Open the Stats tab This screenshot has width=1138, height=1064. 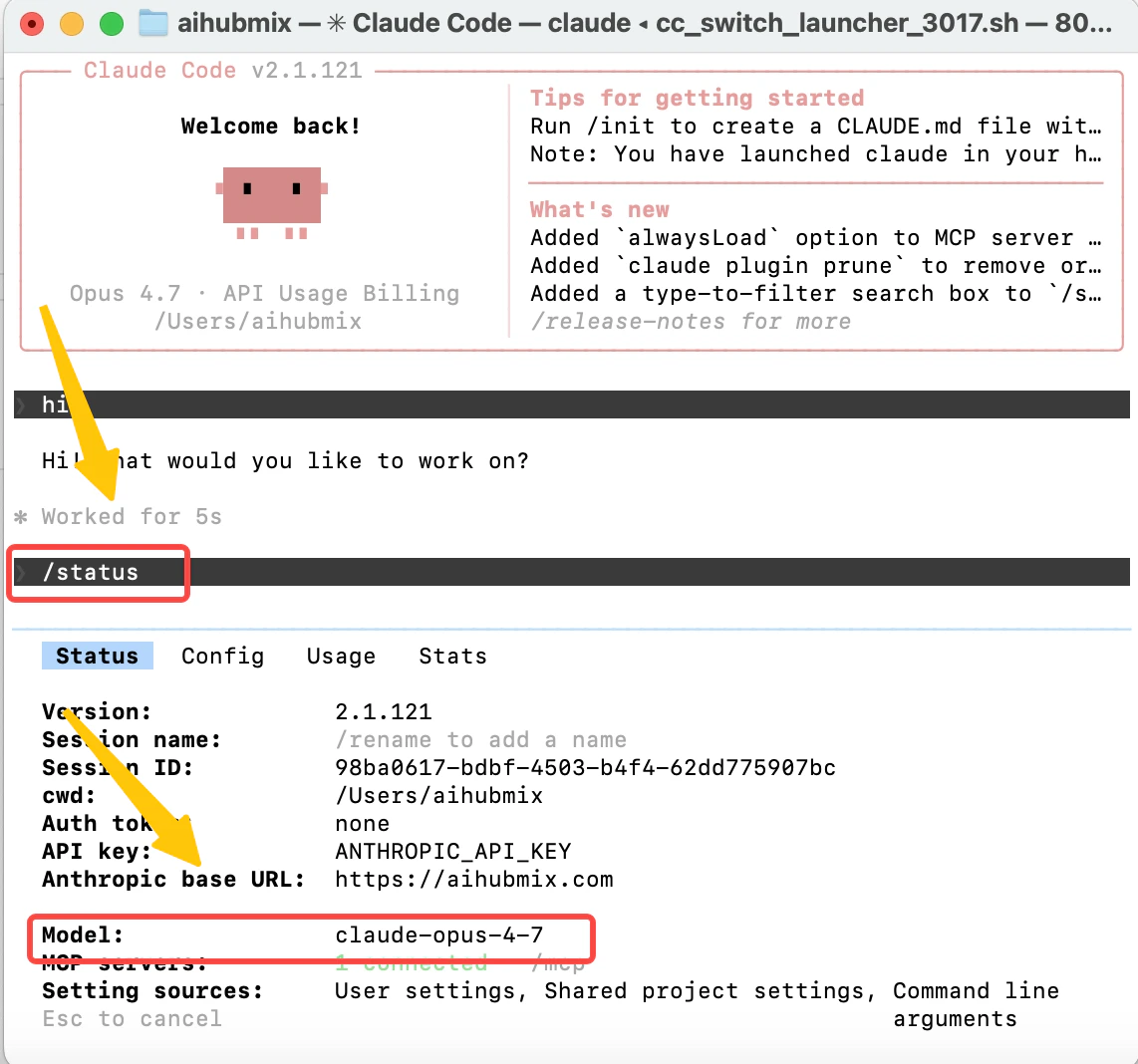coord(452,656)
